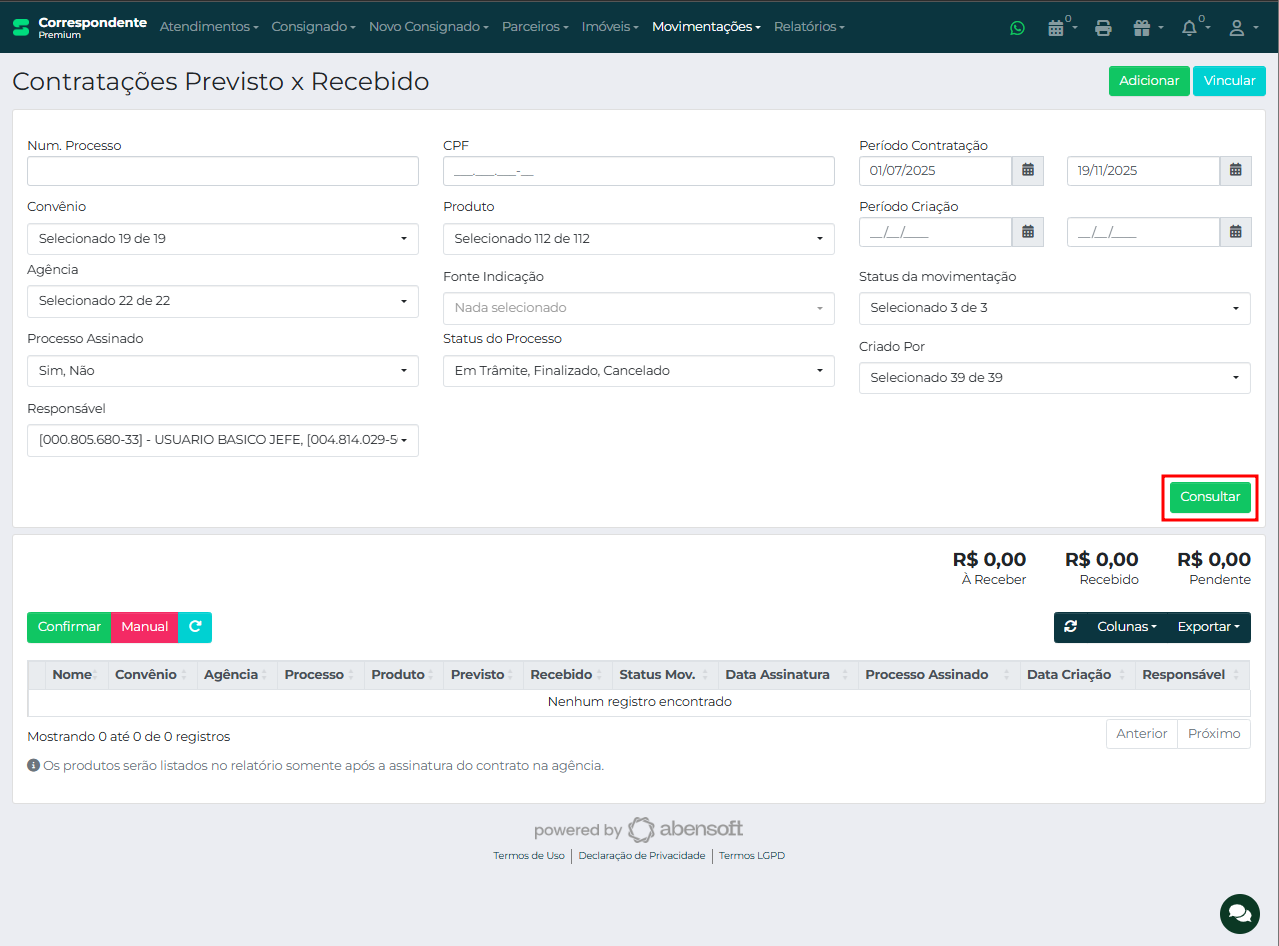The image size is (1279, 946).
Task: Click the gift icon in header
Action: (1142, 28)
